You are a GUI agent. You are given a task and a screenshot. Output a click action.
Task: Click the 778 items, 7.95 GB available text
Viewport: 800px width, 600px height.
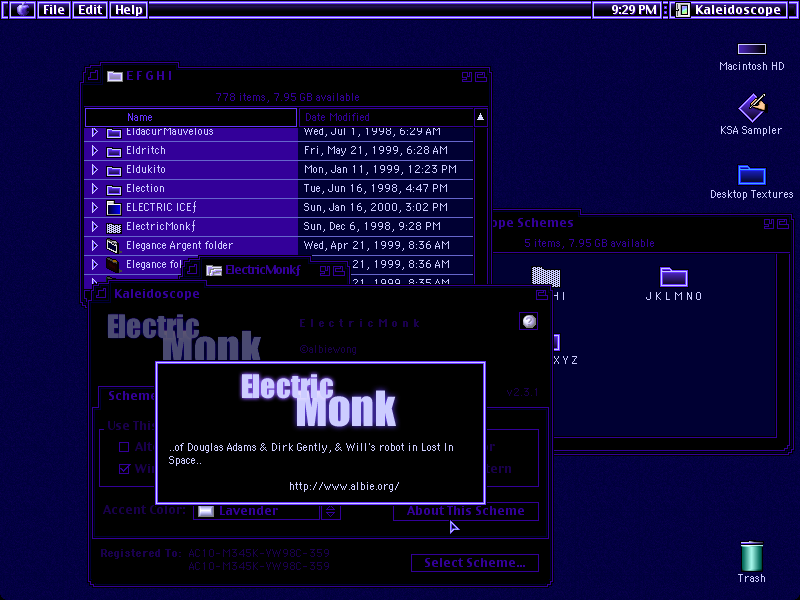pos(288,97)
